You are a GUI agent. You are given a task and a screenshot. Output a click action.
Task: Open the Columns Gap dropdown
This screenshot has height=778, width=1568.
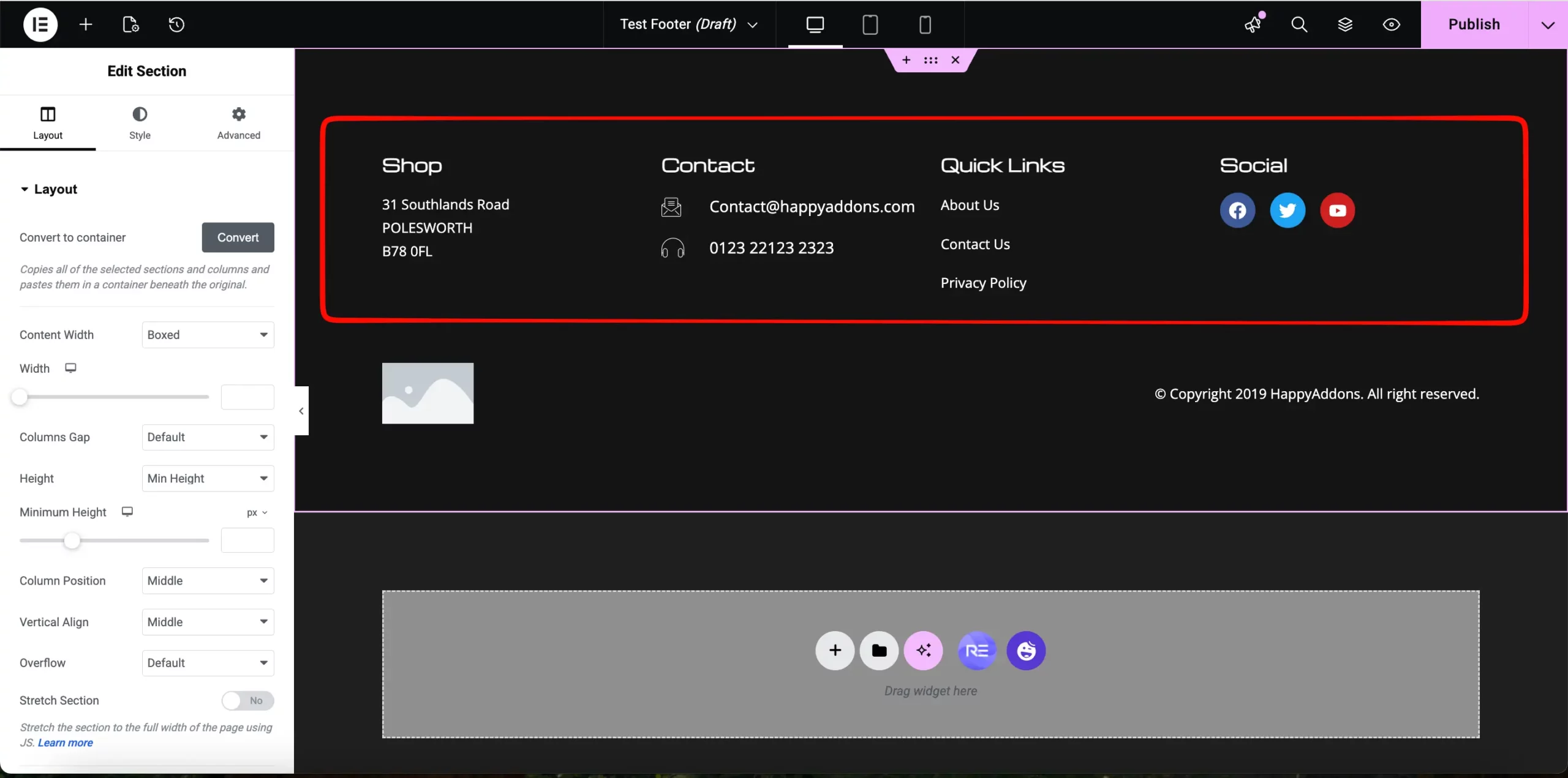pyautogui.click(x=207, y=437)
